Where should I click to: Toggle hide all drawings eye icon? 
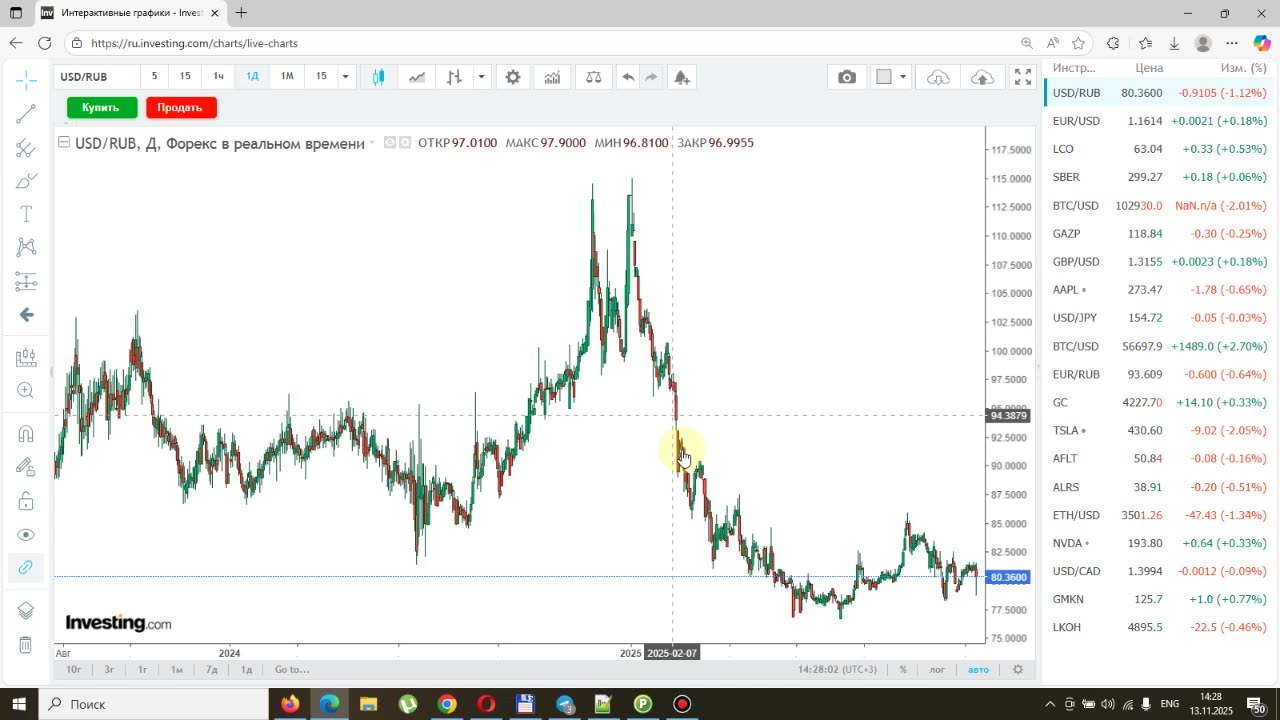26,534
